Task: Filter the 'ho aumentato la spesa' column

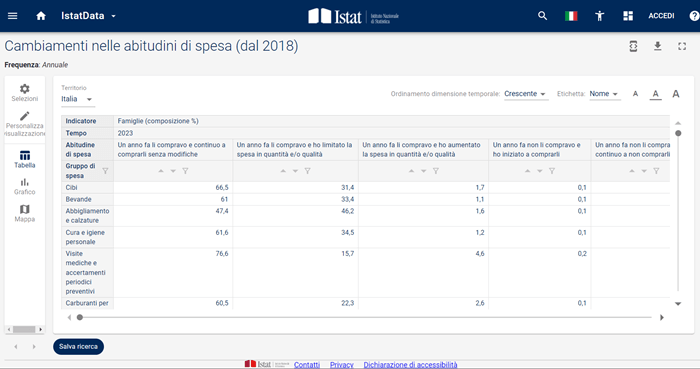Action: (436, 171)
